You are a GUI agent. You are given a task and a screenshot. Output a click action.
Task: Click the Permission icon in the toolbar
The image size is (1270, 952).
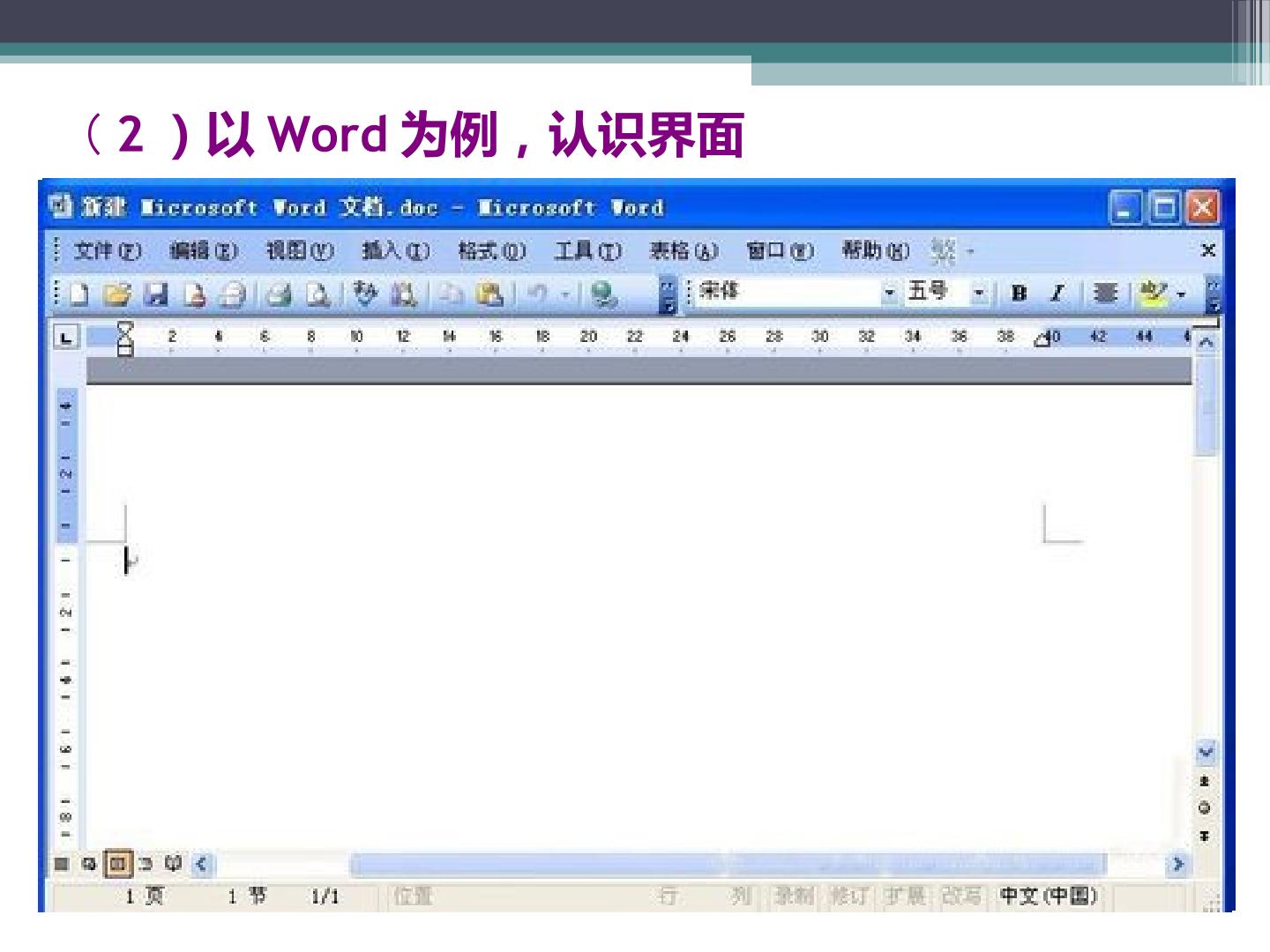pyautogui.click(x=196, y=294)
